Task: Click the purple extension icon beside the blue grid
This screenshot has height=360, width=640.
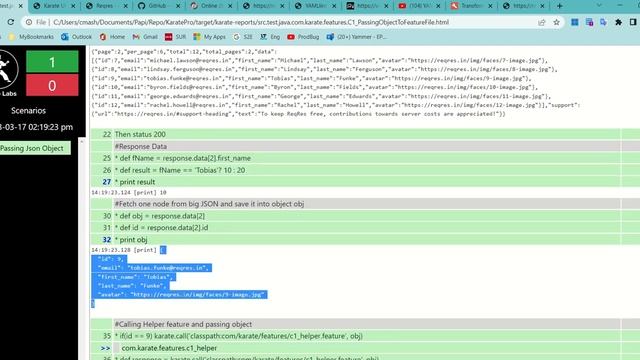Action: point(589,22)
